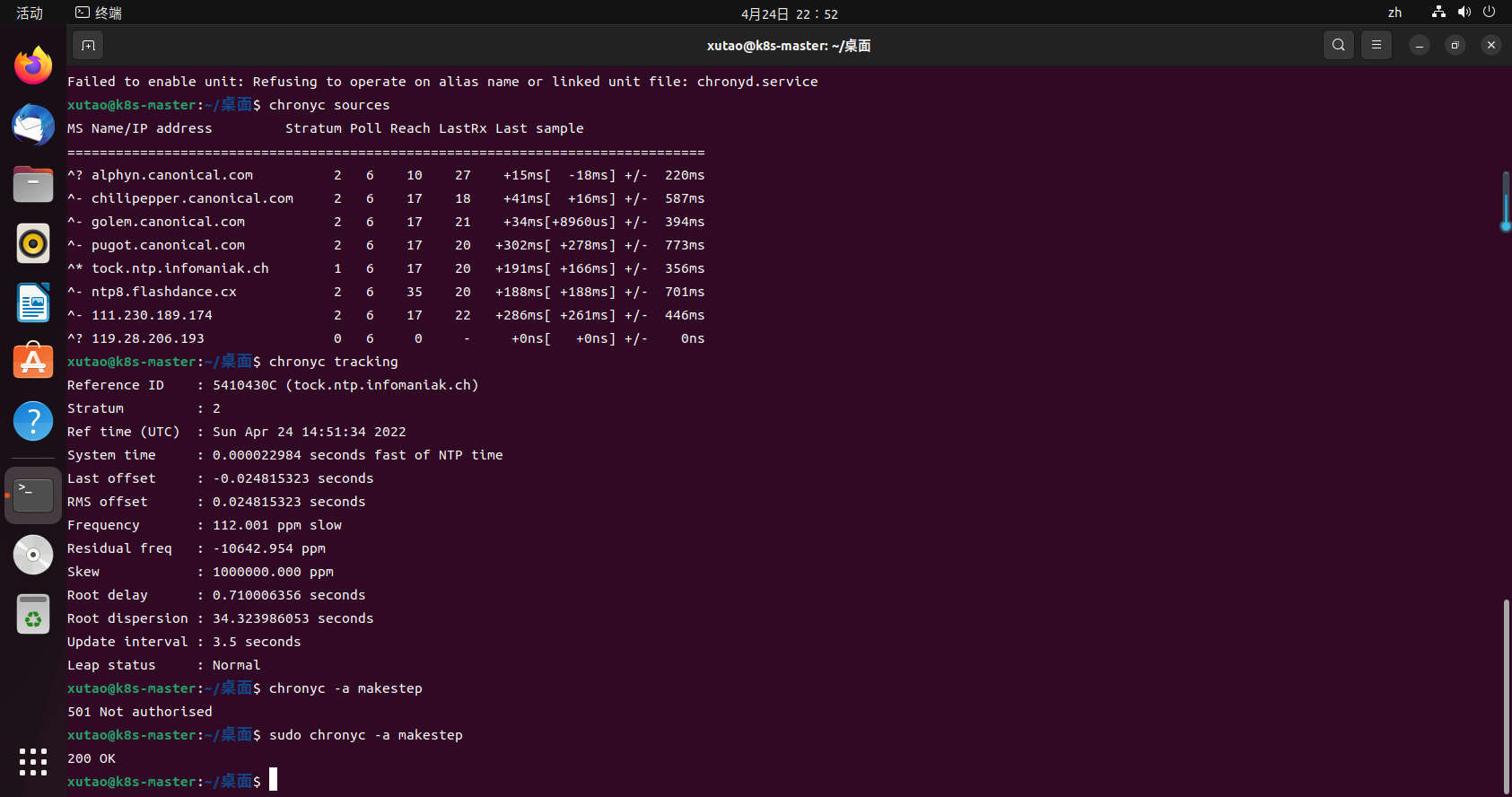Open the Files manager dock icon

(33, 184)
